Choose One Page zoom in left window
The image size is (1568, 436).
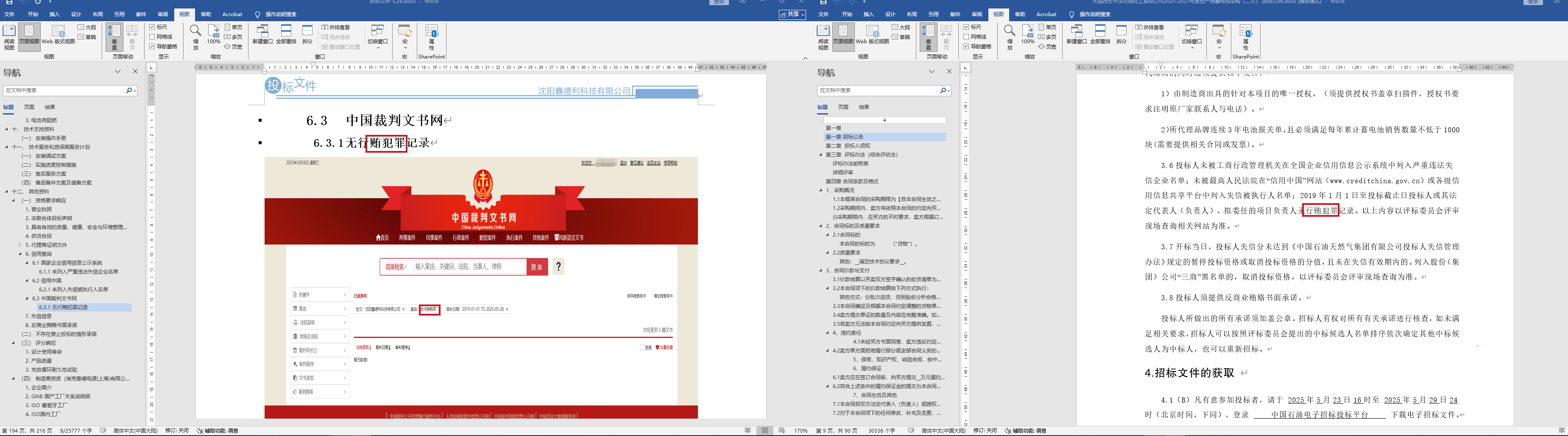point(234,28)
